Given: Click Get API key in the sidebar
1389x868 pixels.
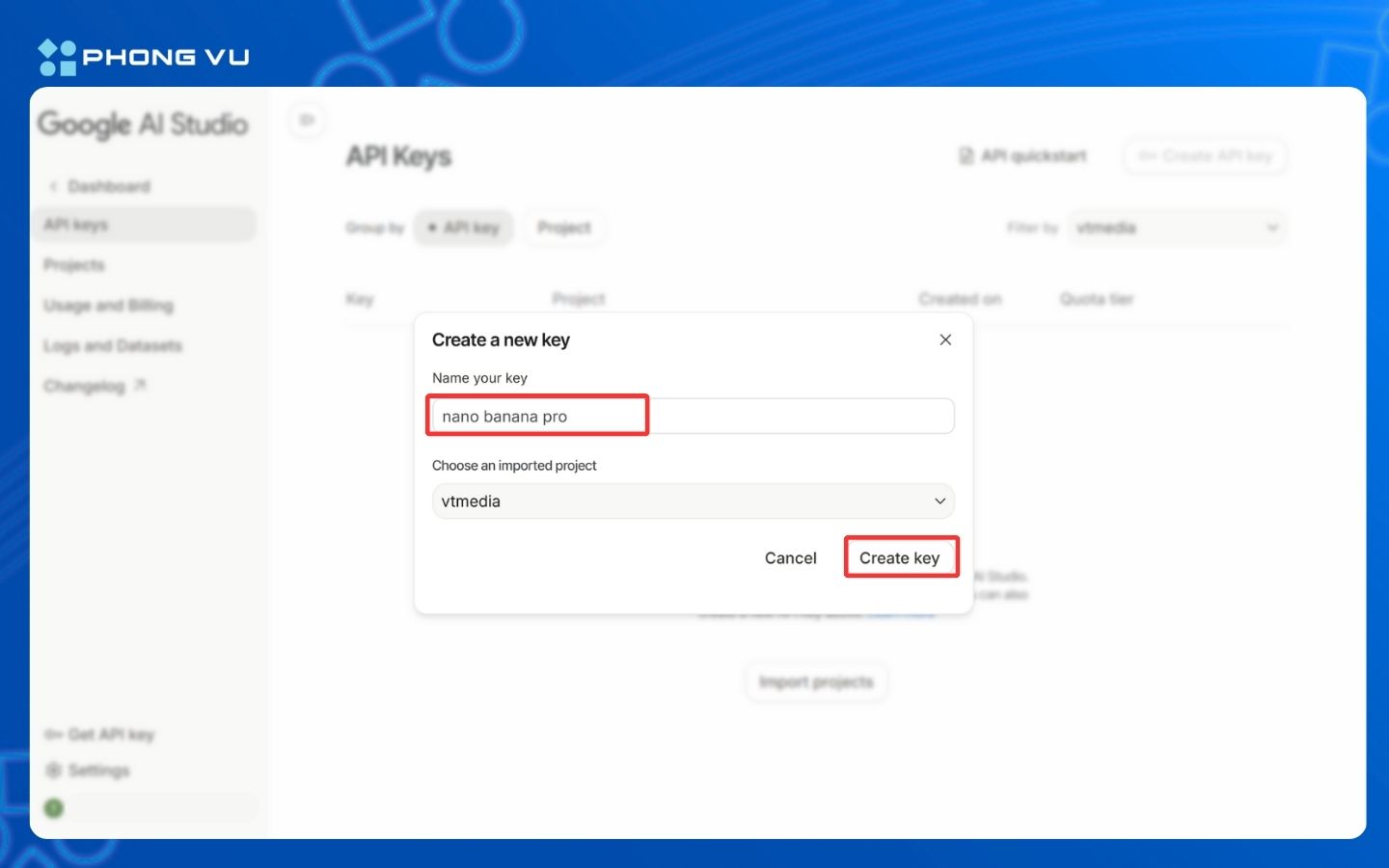Looking at the screenshot, I should tap(99, 735).
